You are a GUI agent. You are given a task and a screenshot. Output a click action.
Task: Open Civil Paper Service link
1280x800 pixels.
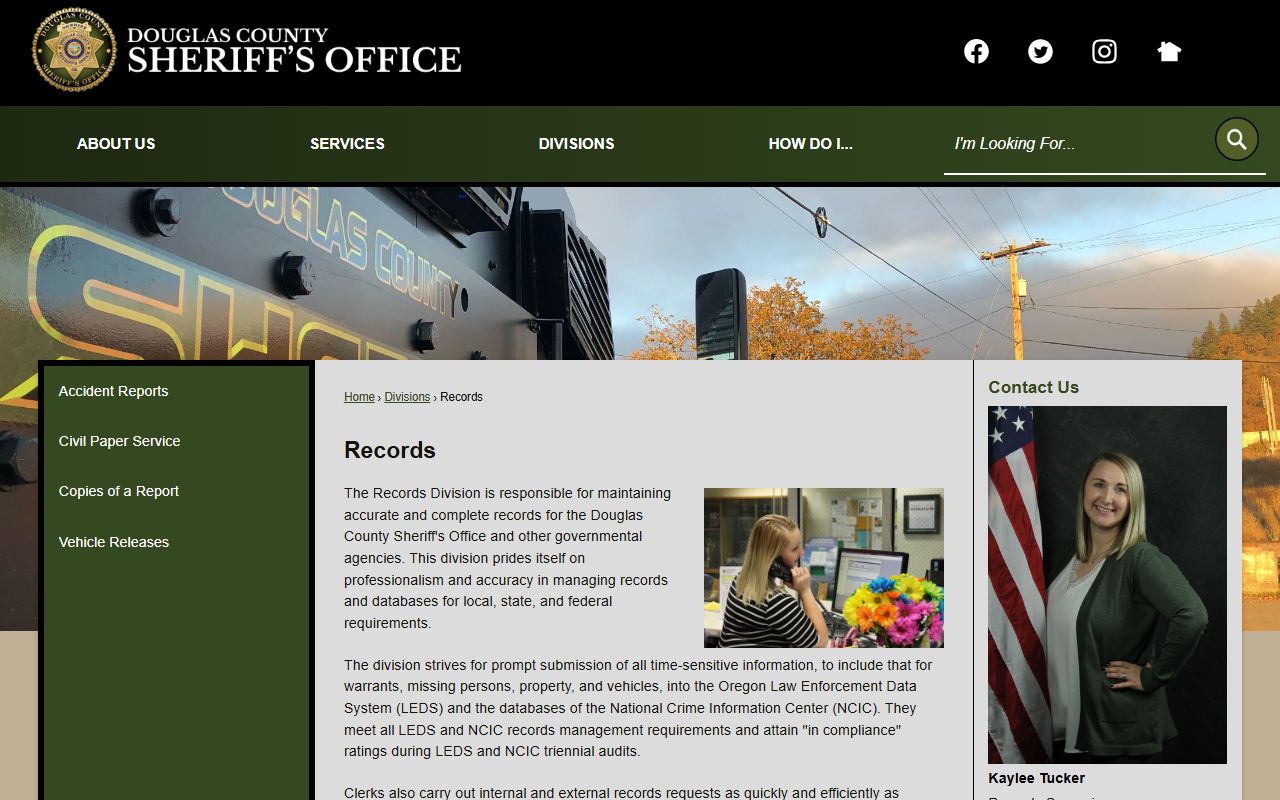pyautogui.click(x=119, y=441)
